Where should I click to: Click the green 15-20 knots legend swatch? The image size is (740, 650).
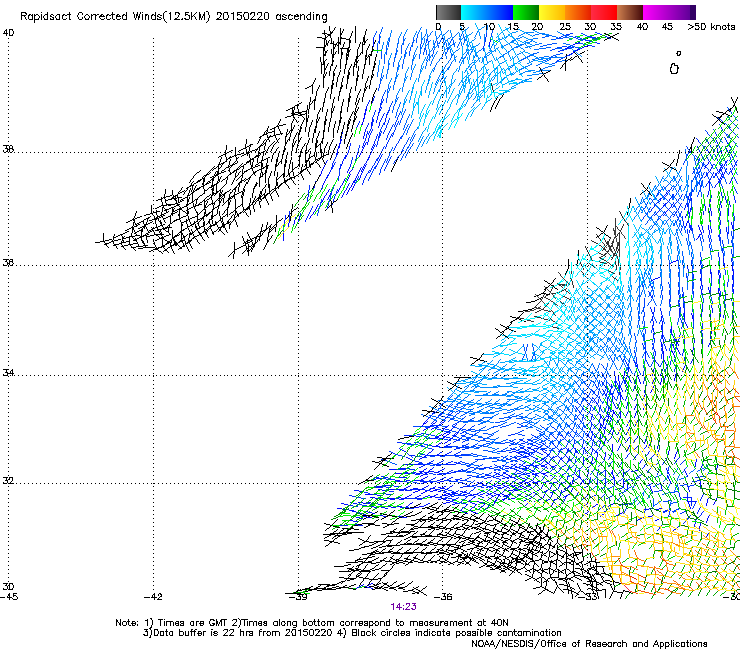coord(526,12)
